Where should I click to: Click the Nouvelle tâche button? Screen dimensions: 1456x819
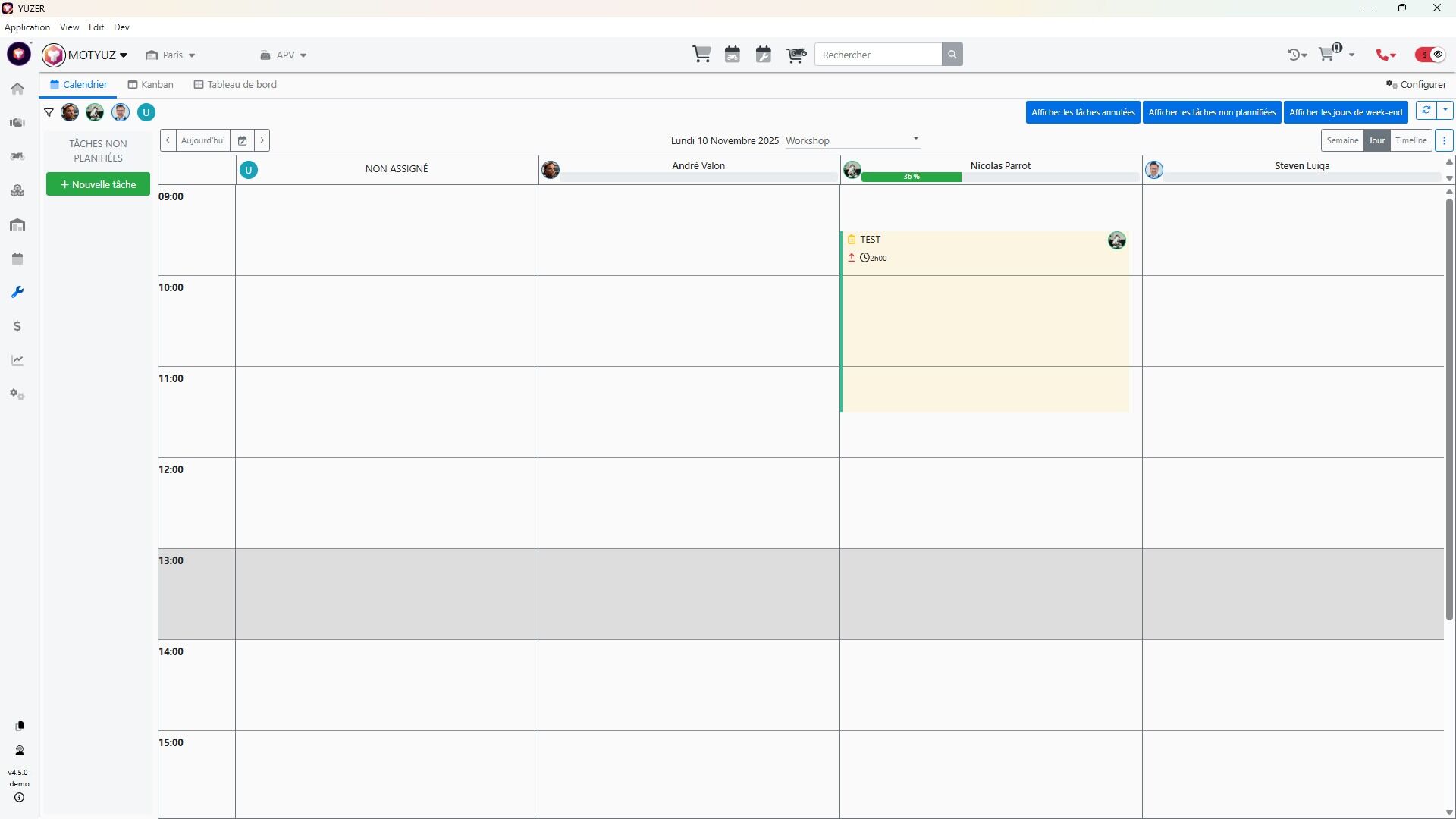point(98,184)
